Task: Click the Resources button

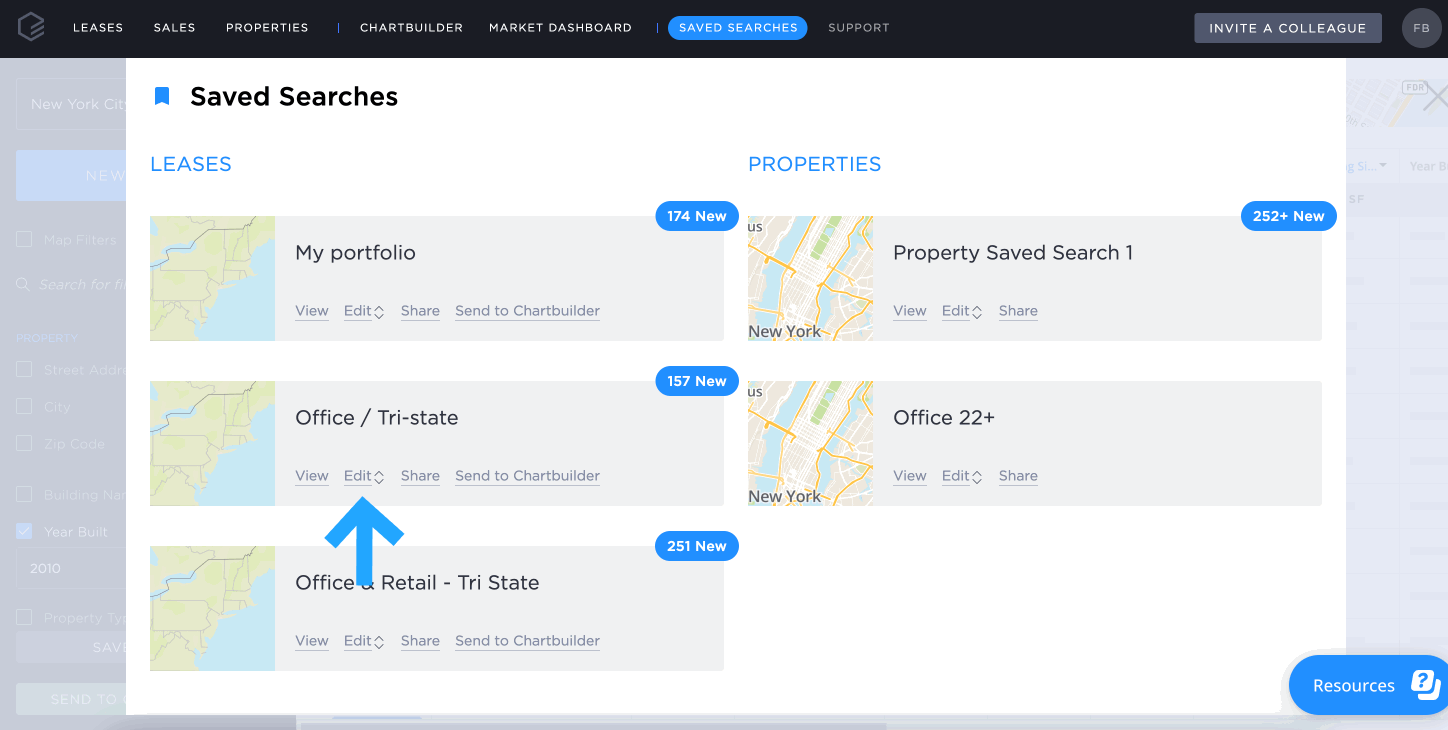Action: click(x=1368, y=685)
